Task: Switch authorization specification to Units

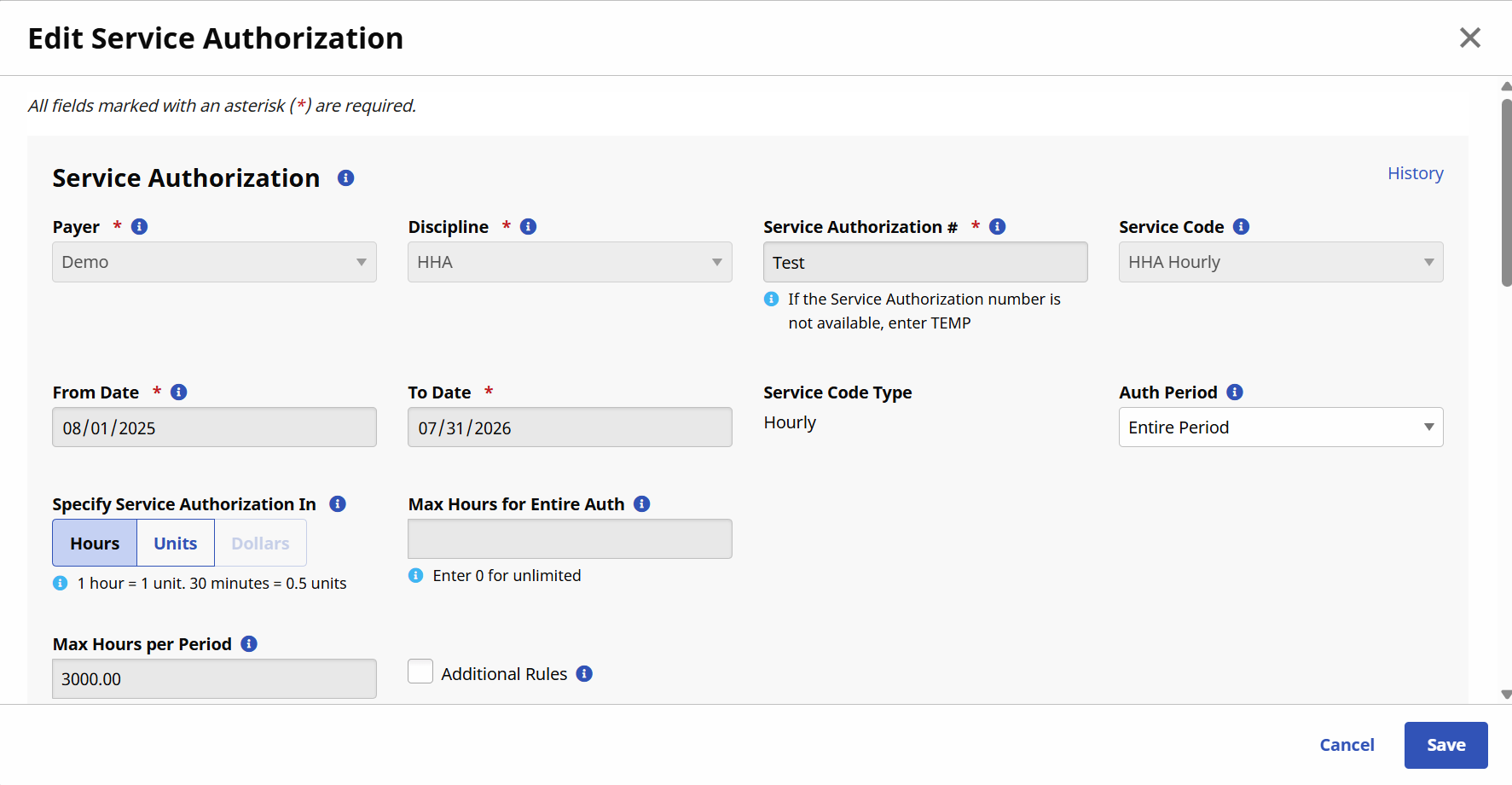Action: pyautogui.click(x=175, y=543)
